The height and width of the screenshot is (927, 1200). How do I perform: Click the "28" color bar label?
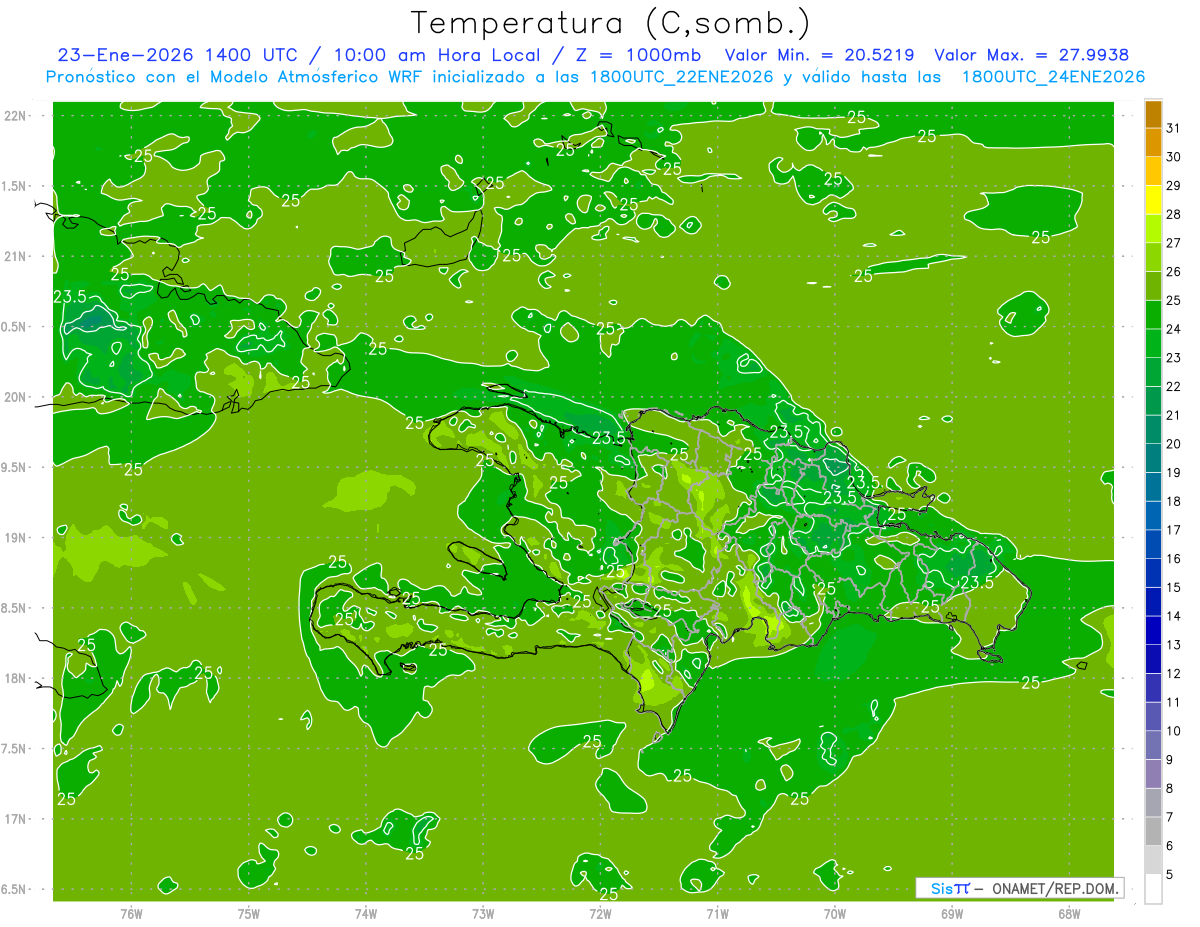tap(1173, 214)
